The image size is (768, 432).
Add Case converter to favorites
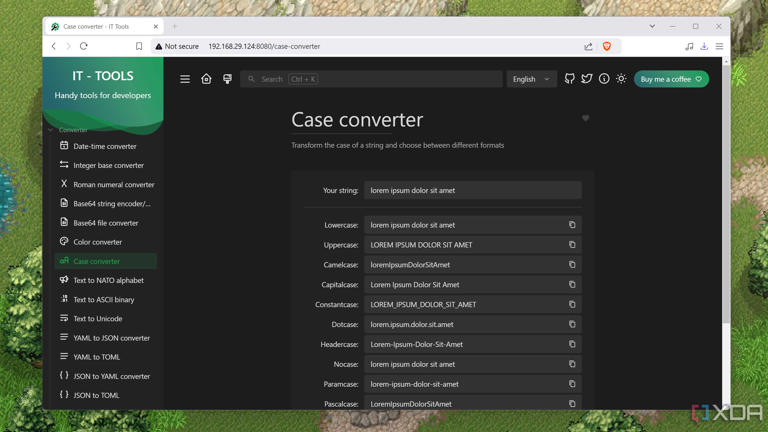point(586,118)
